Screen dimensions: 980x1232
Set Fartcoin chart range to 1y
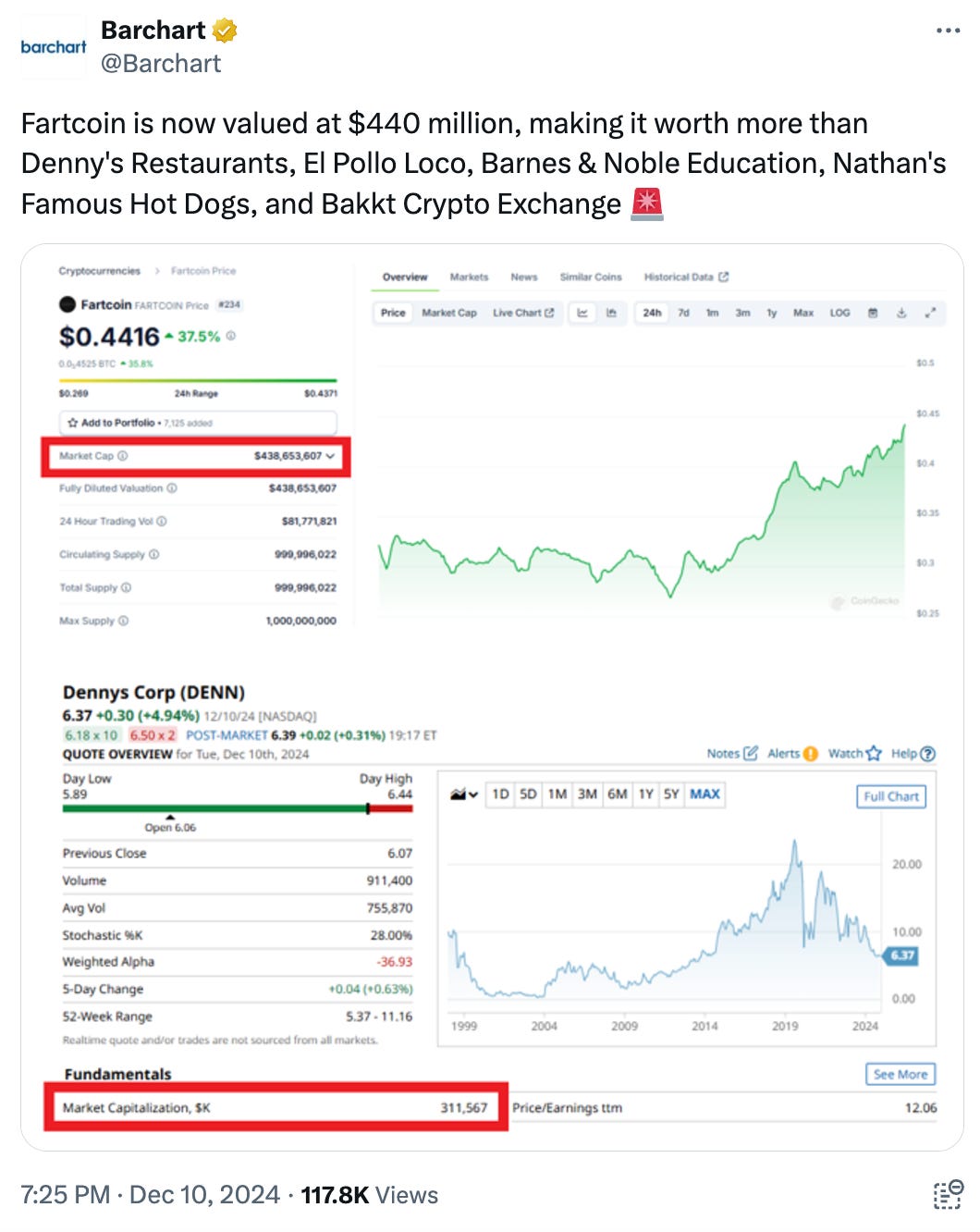771,313
